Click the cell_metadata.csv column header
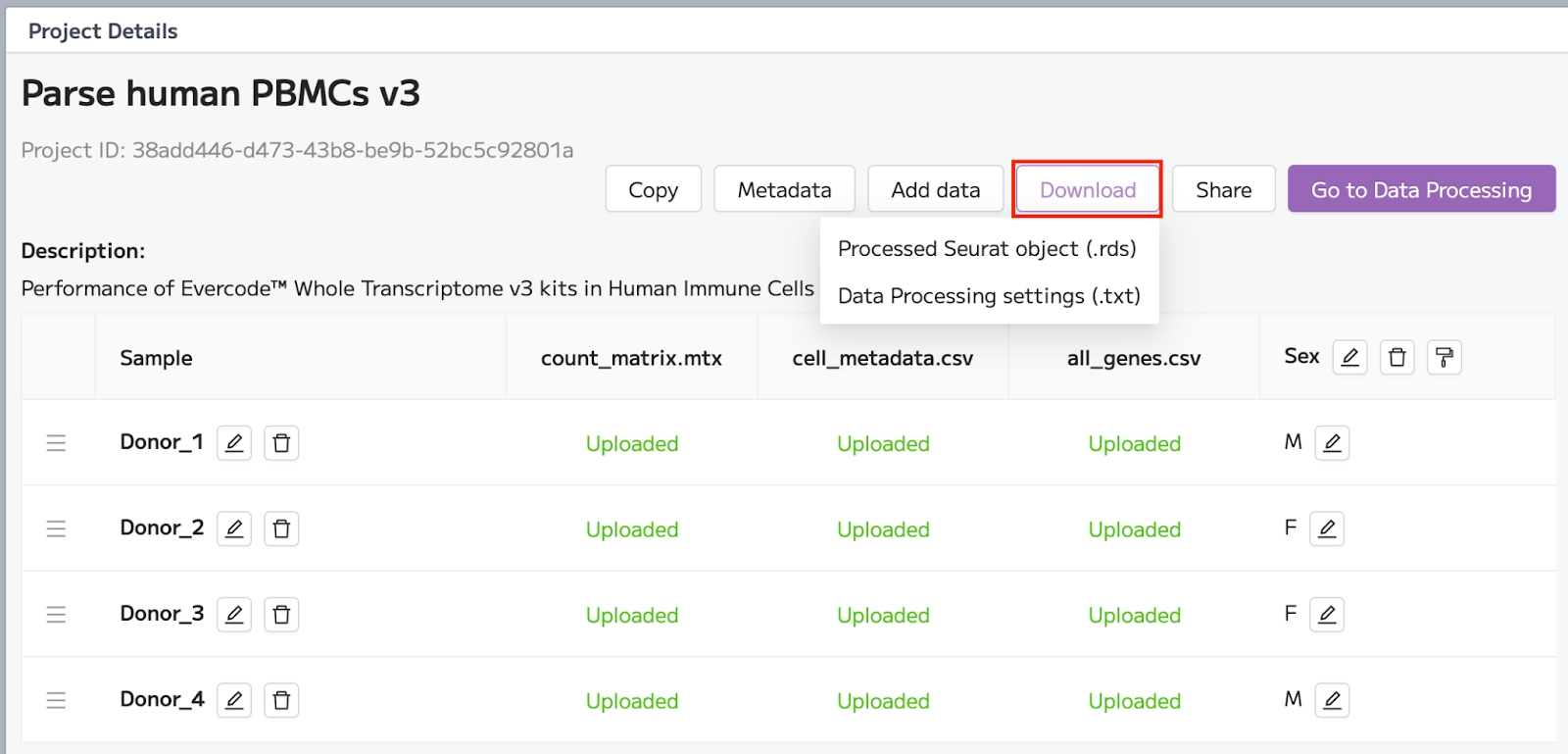The image size is (1568, 754). pos(883,358)
